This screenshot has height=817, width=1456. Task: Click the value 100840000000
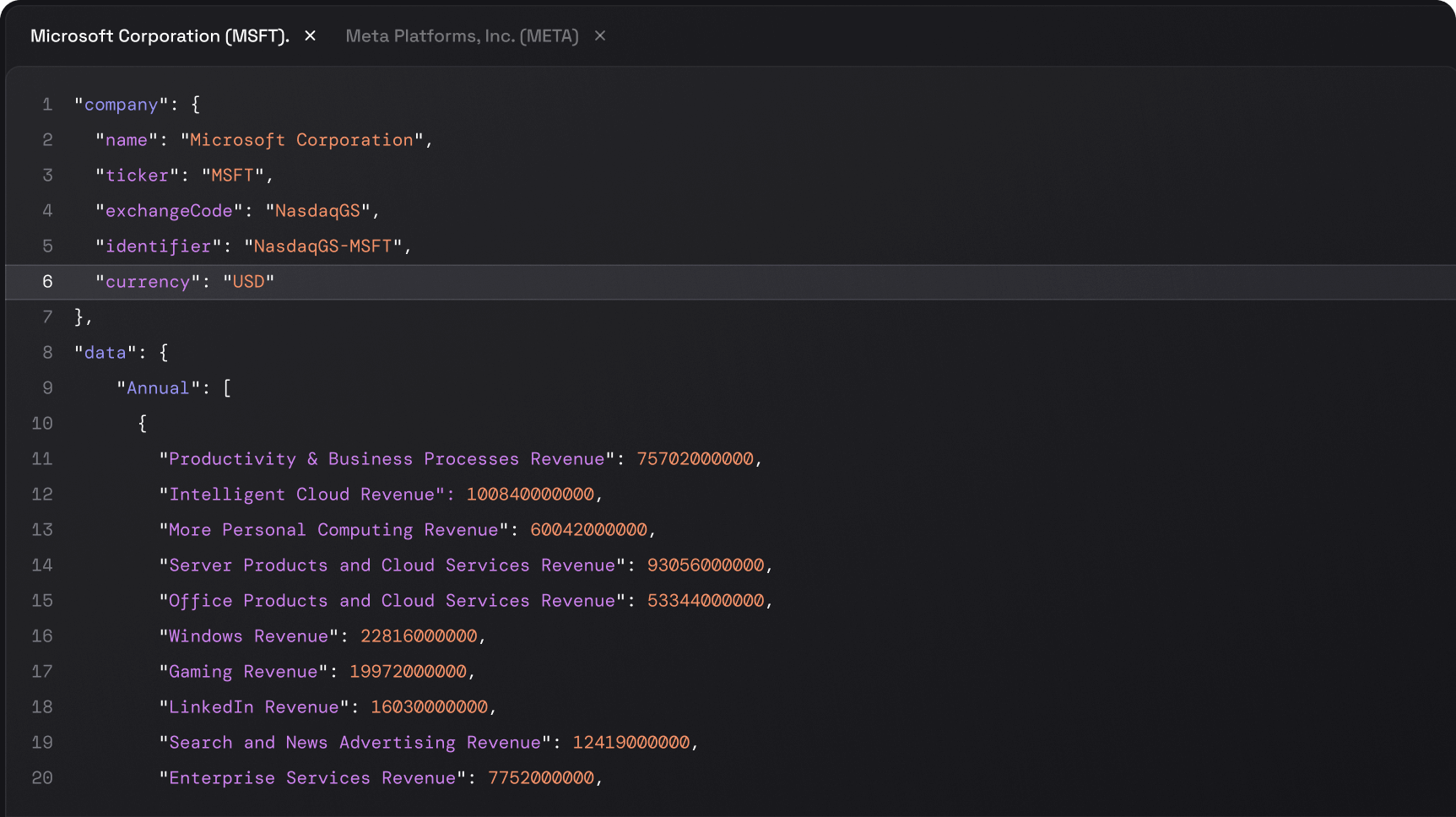(530, 495)
